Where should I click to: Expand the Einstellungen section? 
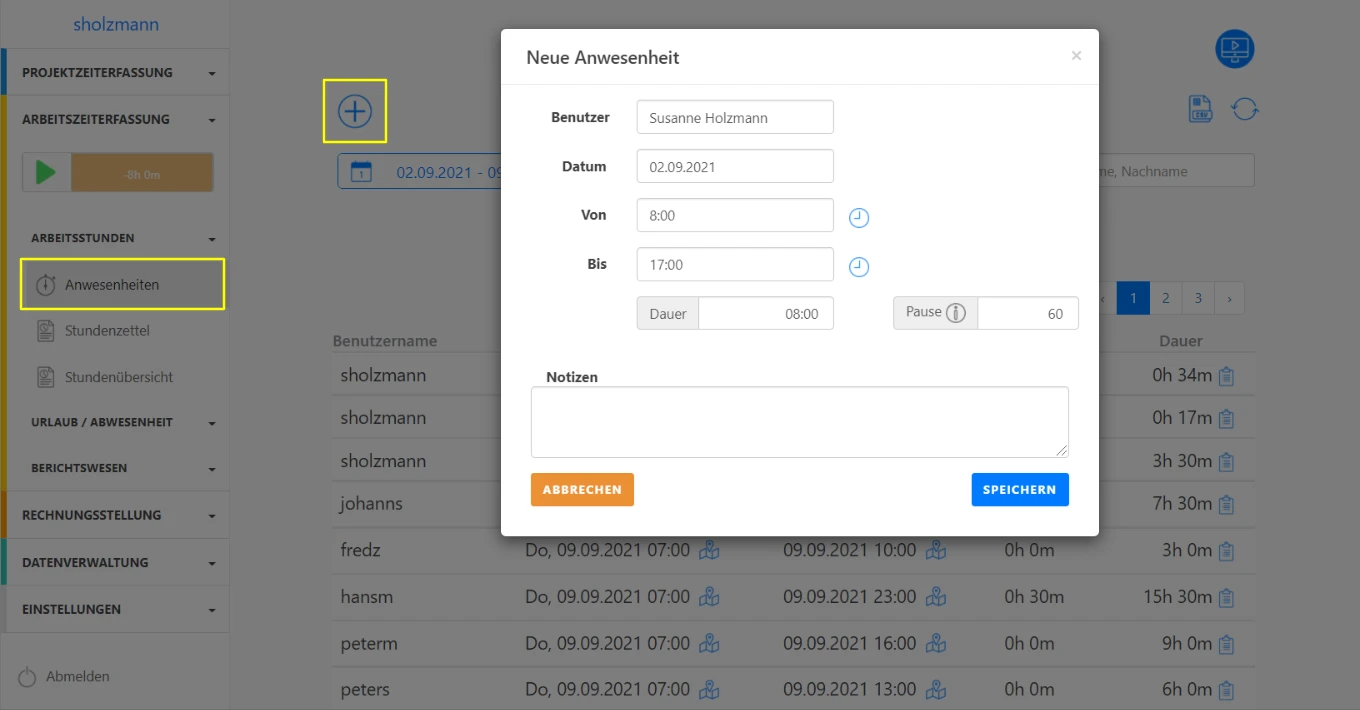(115, 610)
